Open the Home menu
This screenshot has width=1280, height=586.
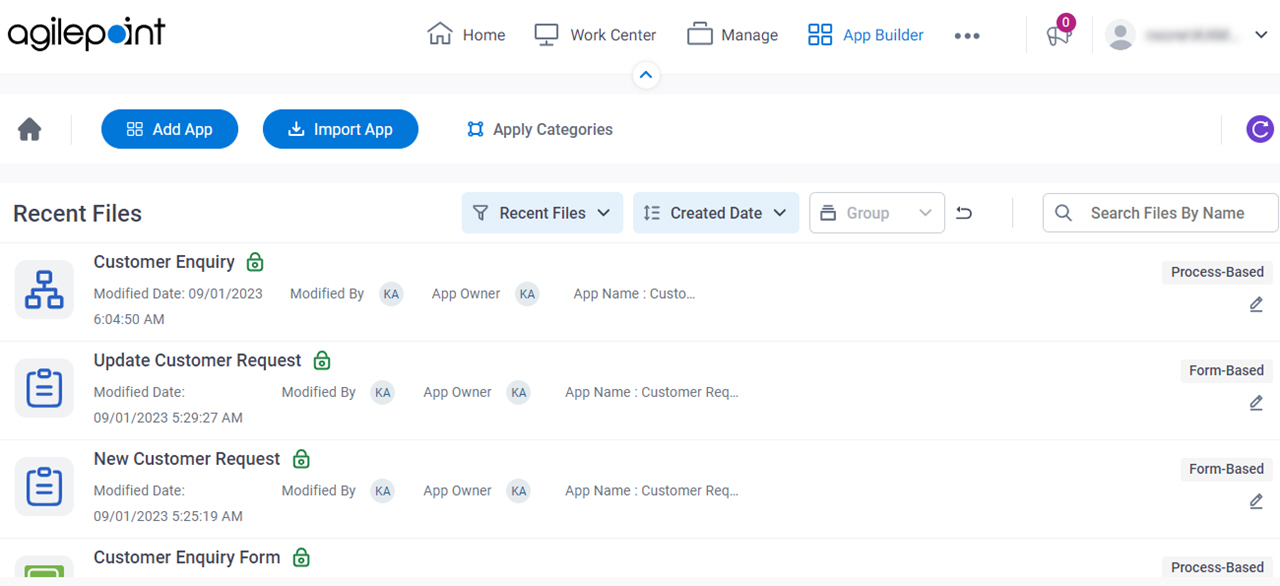(x=466, y=35)
